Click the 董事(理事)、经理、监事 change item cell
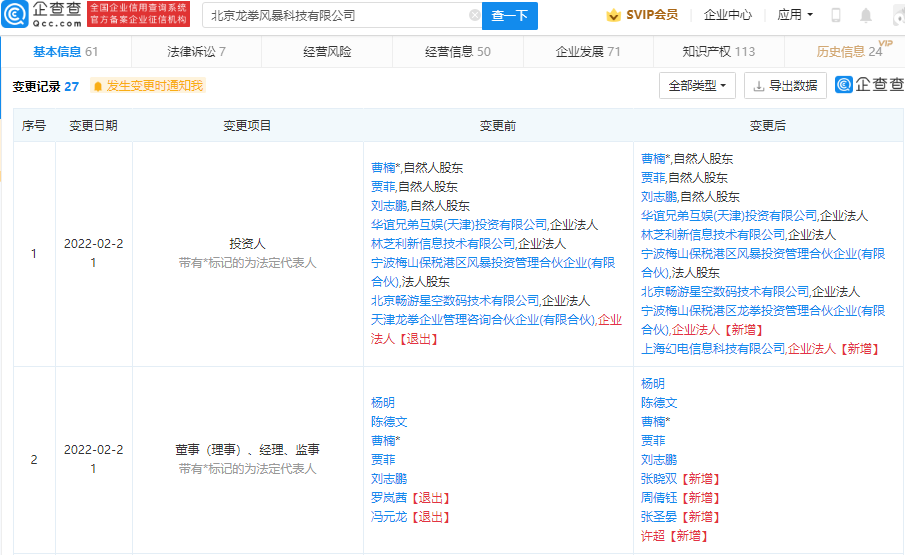Image resolution: width=905 pixels, height=555 pixels. pos(248,459)
